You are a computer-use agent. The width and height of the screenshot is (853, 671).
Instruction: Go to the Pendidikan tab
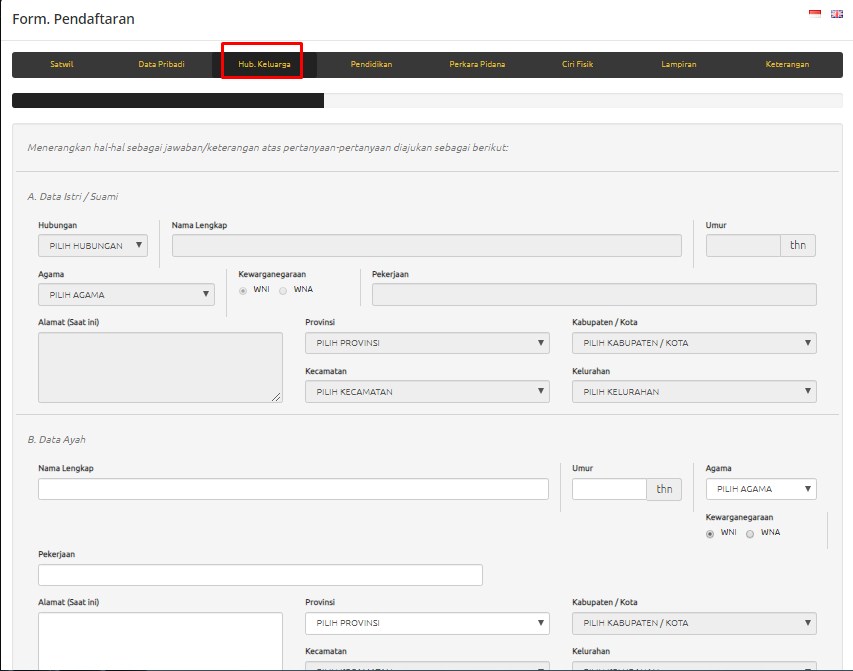coord(373,63)
